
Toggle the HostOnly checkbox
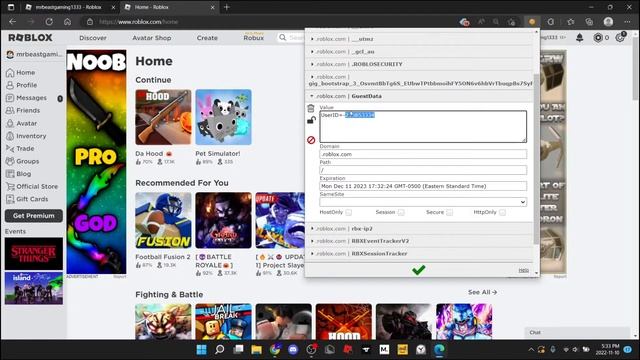click(x=349, y=212)
